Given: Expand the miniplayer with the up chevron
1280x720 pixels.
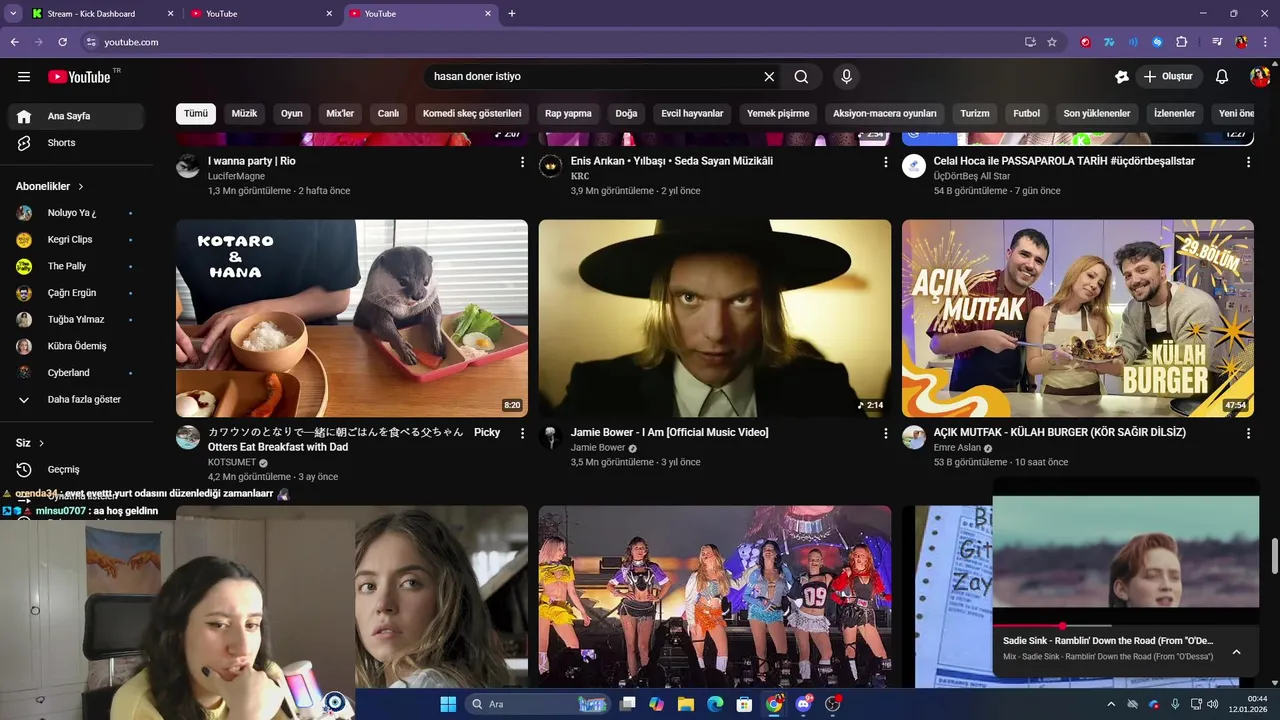Looking at the screenshot, I should [1236, 652].
